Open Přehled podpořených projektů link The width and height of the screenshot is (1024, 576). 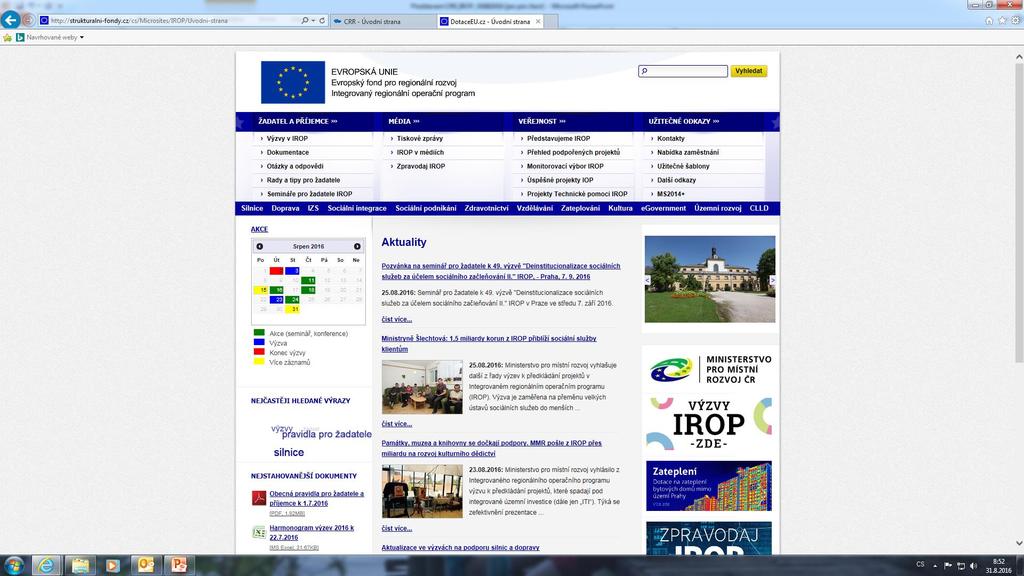pos(573,152)
